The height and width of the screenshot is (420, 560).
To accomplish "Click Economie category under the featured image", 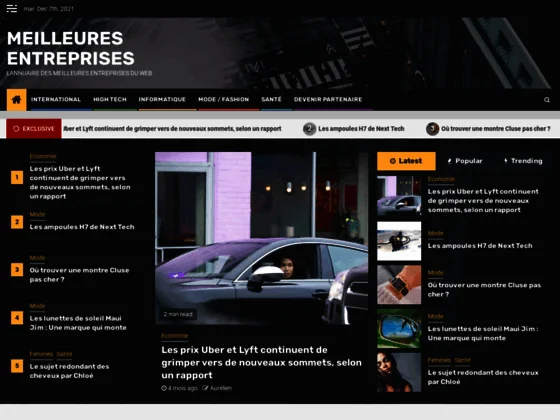I will click(x=175, y=336).
